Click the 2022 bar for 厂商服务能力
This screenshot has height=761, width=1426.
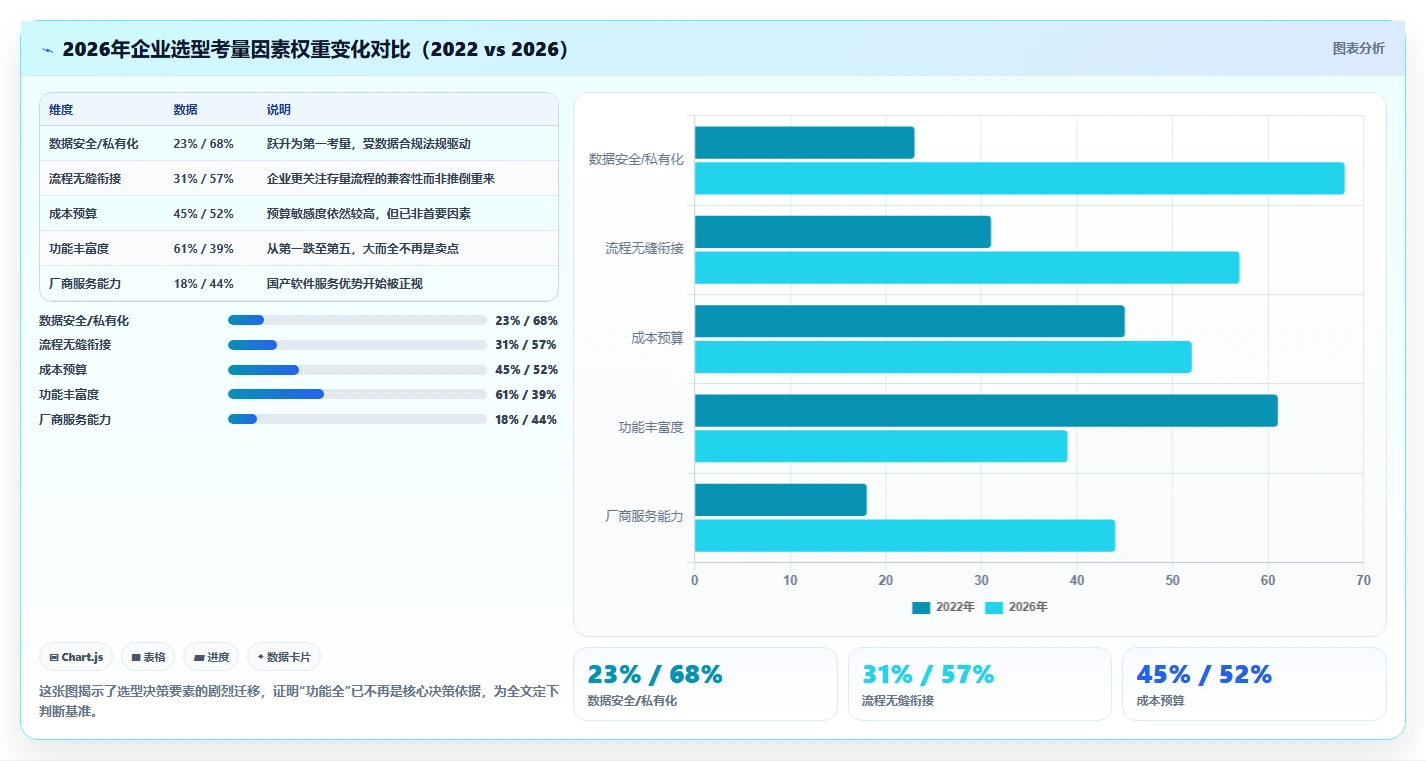coord(781,500)
